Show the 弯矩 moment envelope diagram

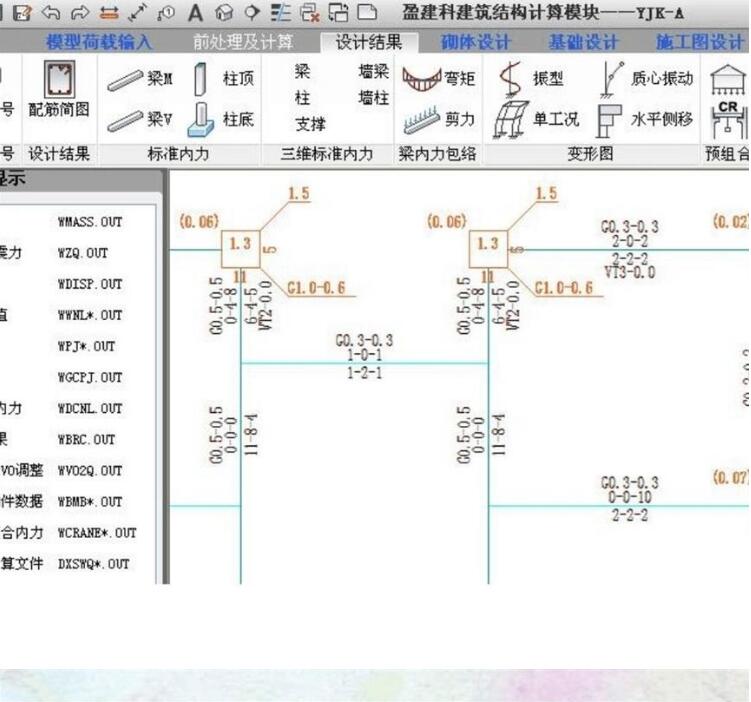tap(438, 78)
